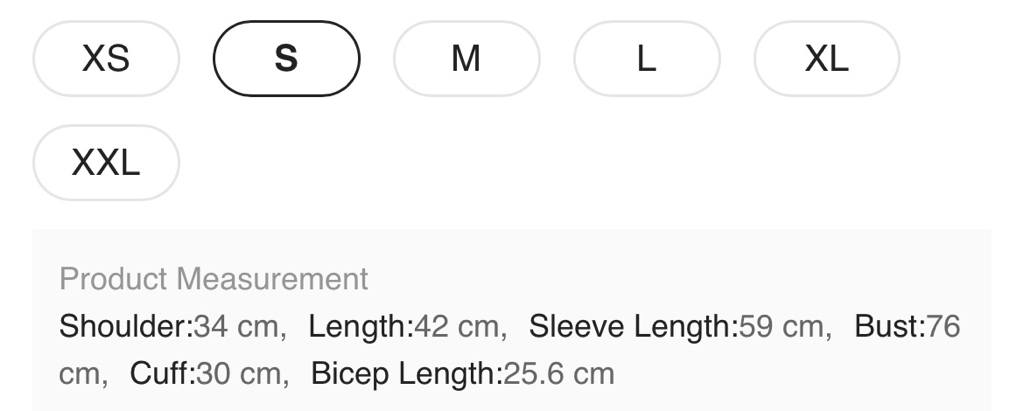The image size is (1024, 411).
Task: Click the Bicep Length label
Action: pos(404,374)
